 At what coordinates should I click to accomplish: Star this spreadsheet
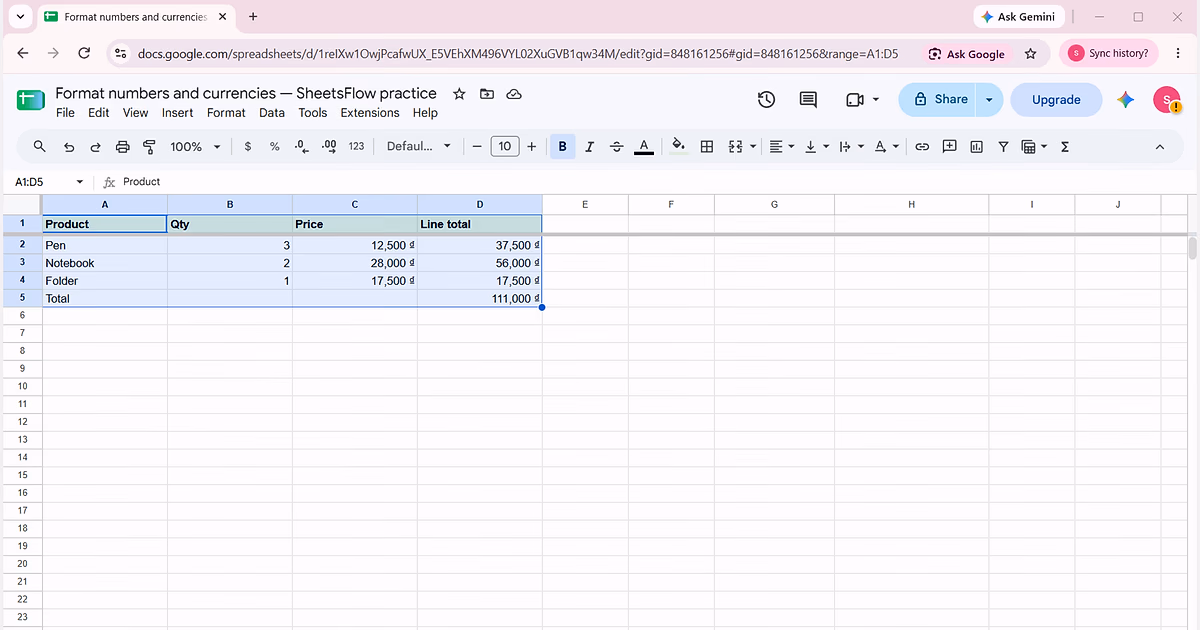point(459,94)
